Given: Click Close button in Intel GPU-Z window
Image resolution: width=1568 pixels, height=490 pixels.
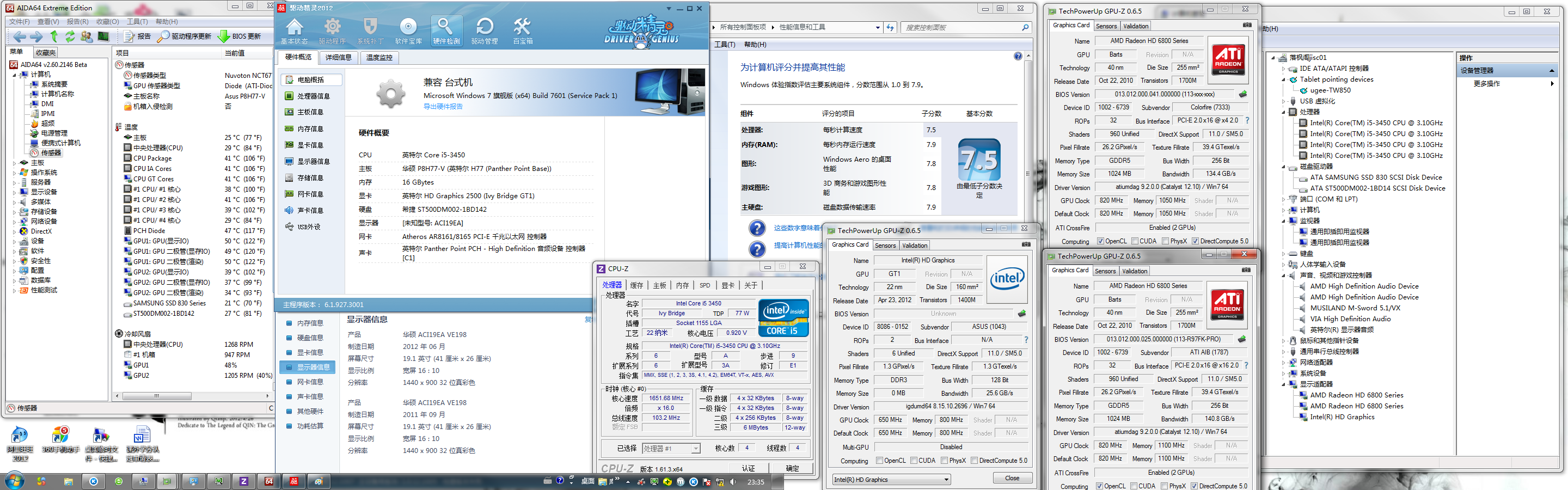Looking at the screenshot, I should tap(1012, 479).
